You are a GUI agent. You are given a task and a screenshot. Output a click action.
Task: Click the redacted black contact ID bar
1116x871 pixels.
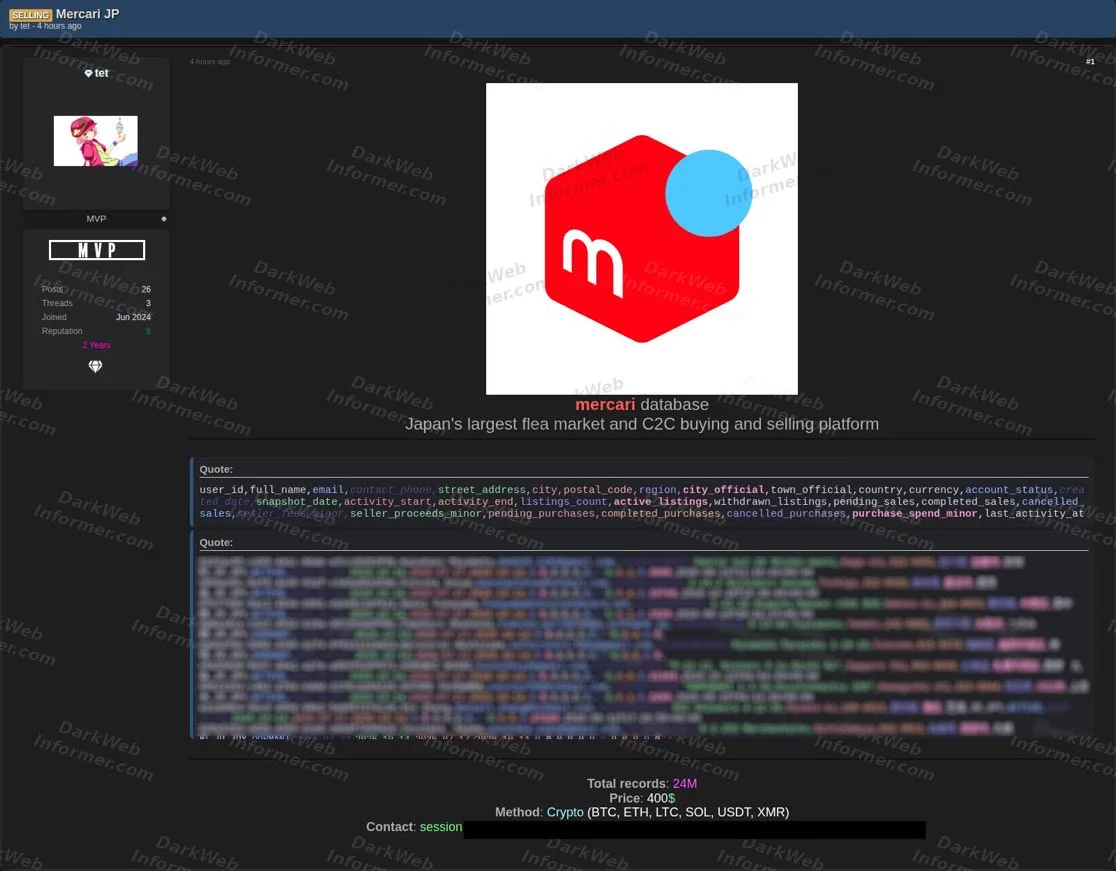[695, 830]
